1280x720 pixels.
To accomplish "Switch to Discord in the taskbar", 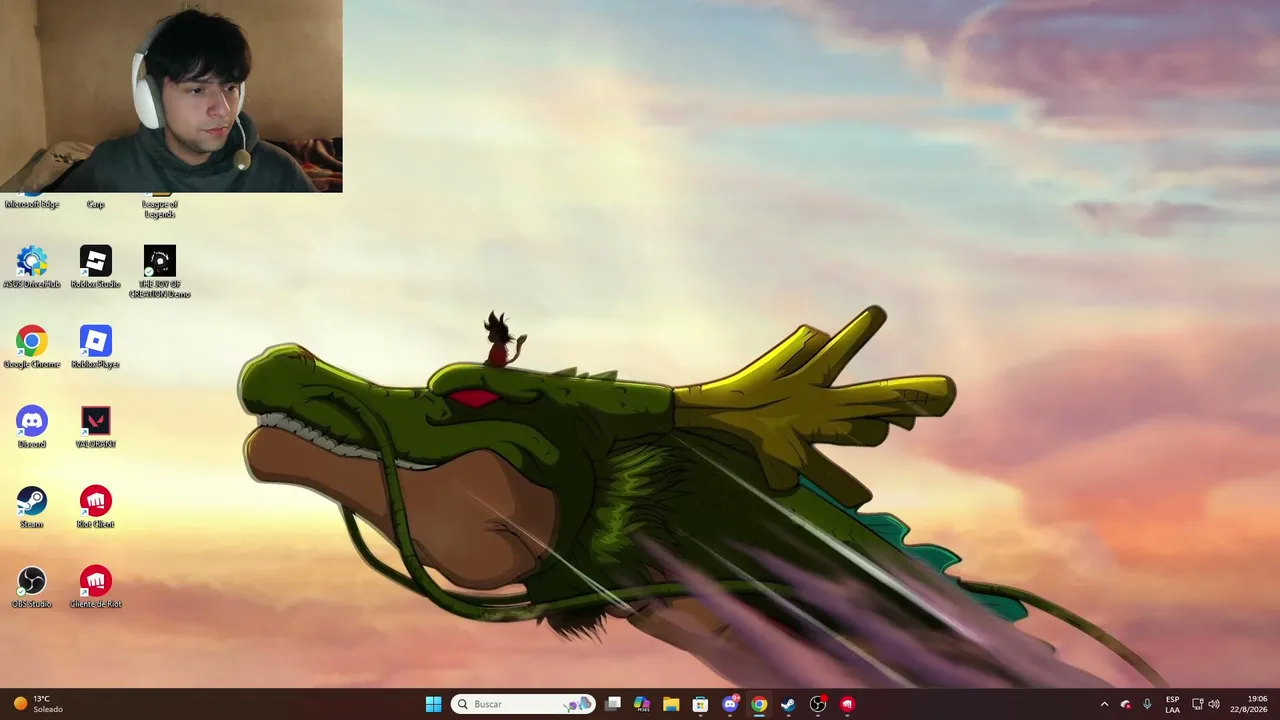I will (x=730, y=704).
